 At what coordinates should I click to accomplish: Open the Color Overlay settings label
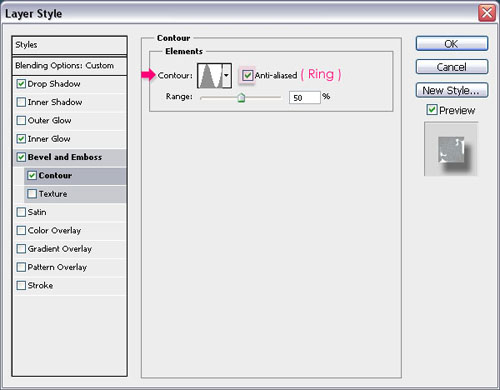54,231
